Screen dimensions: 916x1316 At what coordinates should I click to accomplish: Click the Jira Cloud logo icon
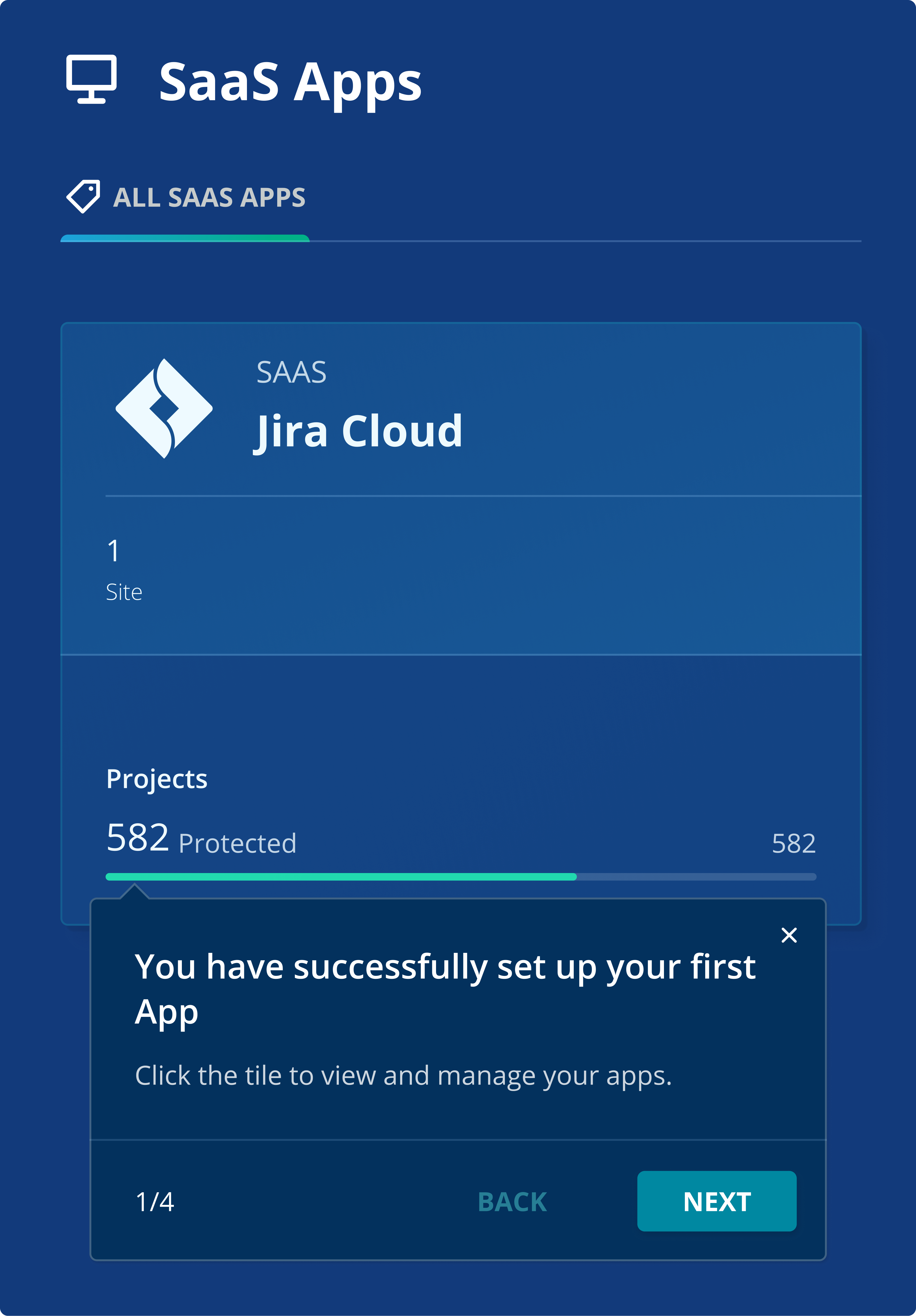pyautogui.click(x=164, y=408)
